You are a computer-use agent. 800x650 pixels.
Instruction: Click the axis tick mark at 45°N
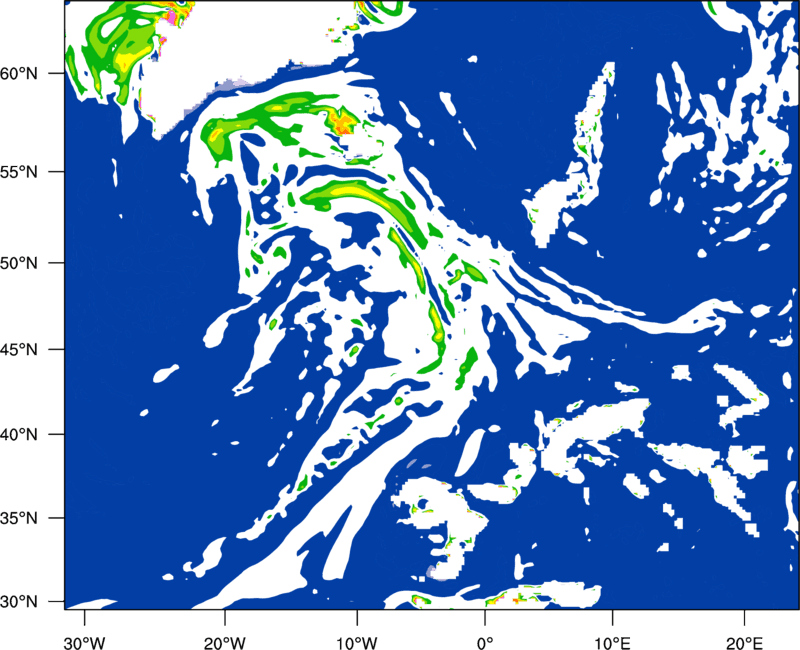[57, 349]
